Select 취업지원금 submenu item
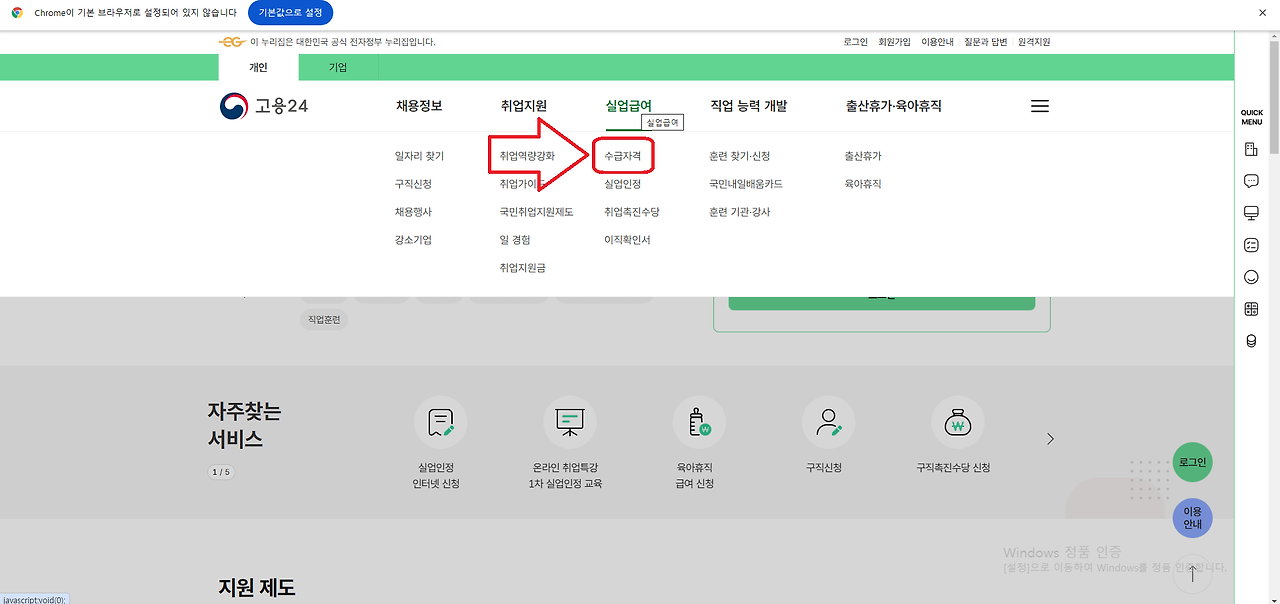Image resolution: width=1280 pixels, height=604 pixels. tap(523, 268)
